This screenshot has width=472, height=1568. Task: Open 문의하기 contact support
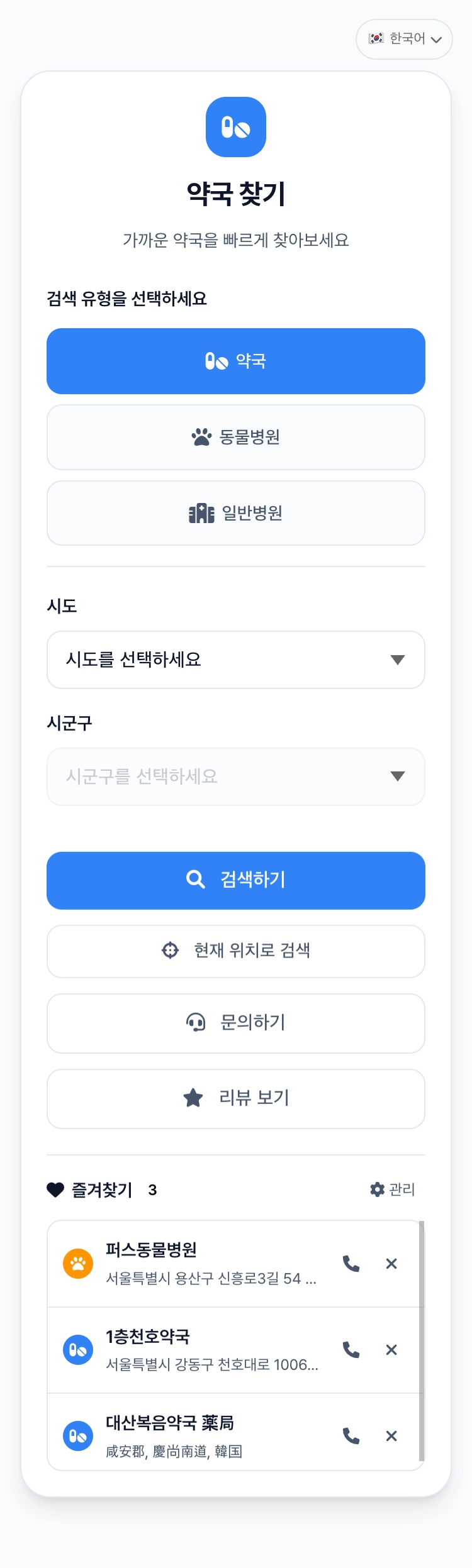click(x=236, y=1023)
